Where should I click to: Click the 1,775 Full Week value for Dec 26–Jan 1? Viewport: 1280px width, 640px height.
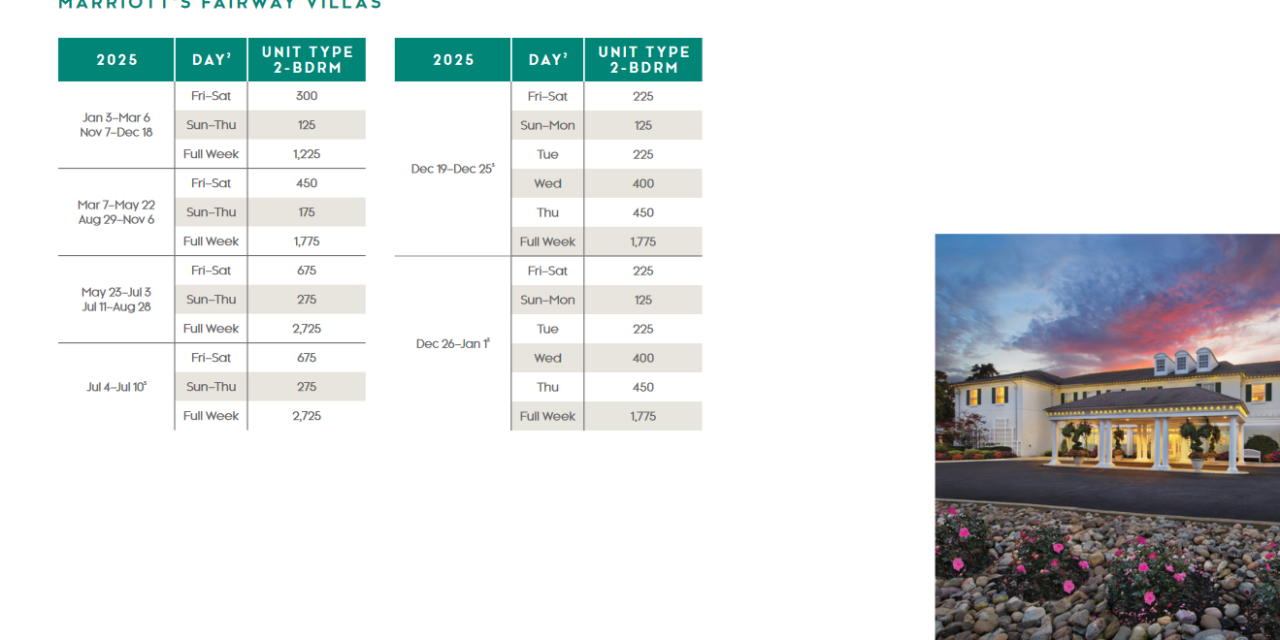point(643,416)
